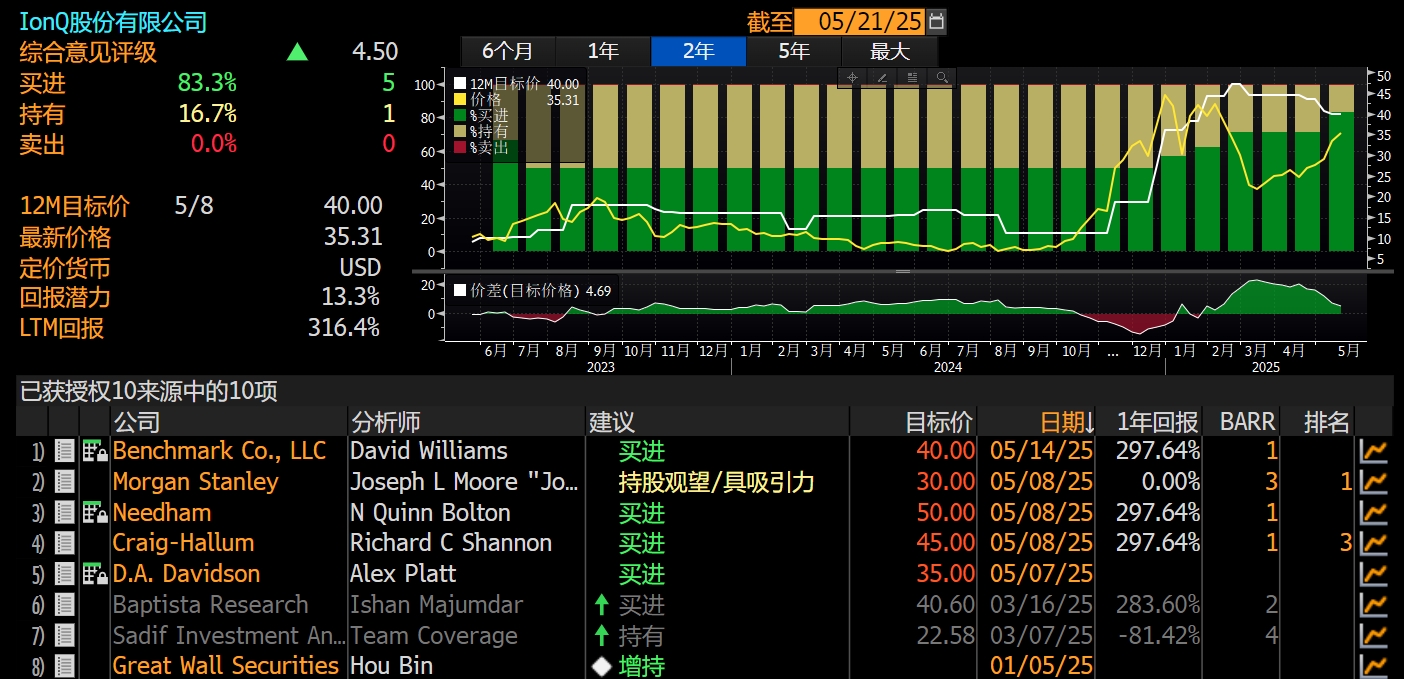The width and height of the screenshot is (1404, 679).
Task: Open the chart icon in Benchmark Co. row
Action: coord(1375,451)
